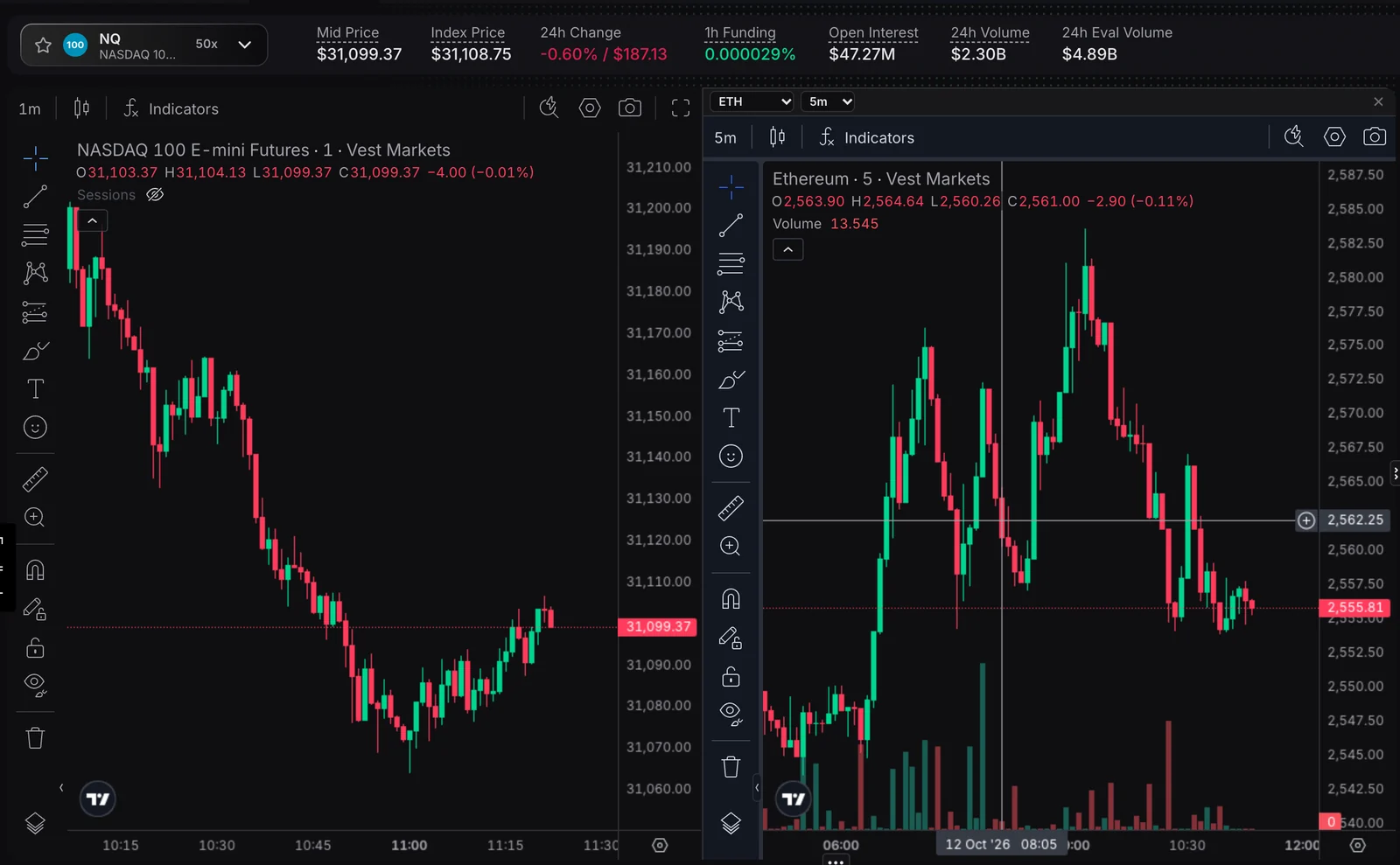
Task: Open quick search on NASDAQ chart toolbar
Action: tap(549, 108)
